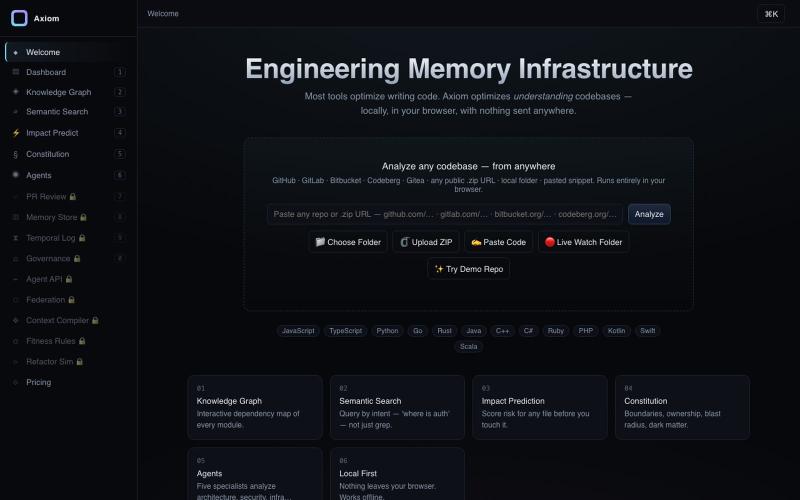Image resolution: width=800 pixels, height=500 pixels.
Task: Open the locked Fitness Rules item
Action: pyautogui.click(x=68, y=341)
